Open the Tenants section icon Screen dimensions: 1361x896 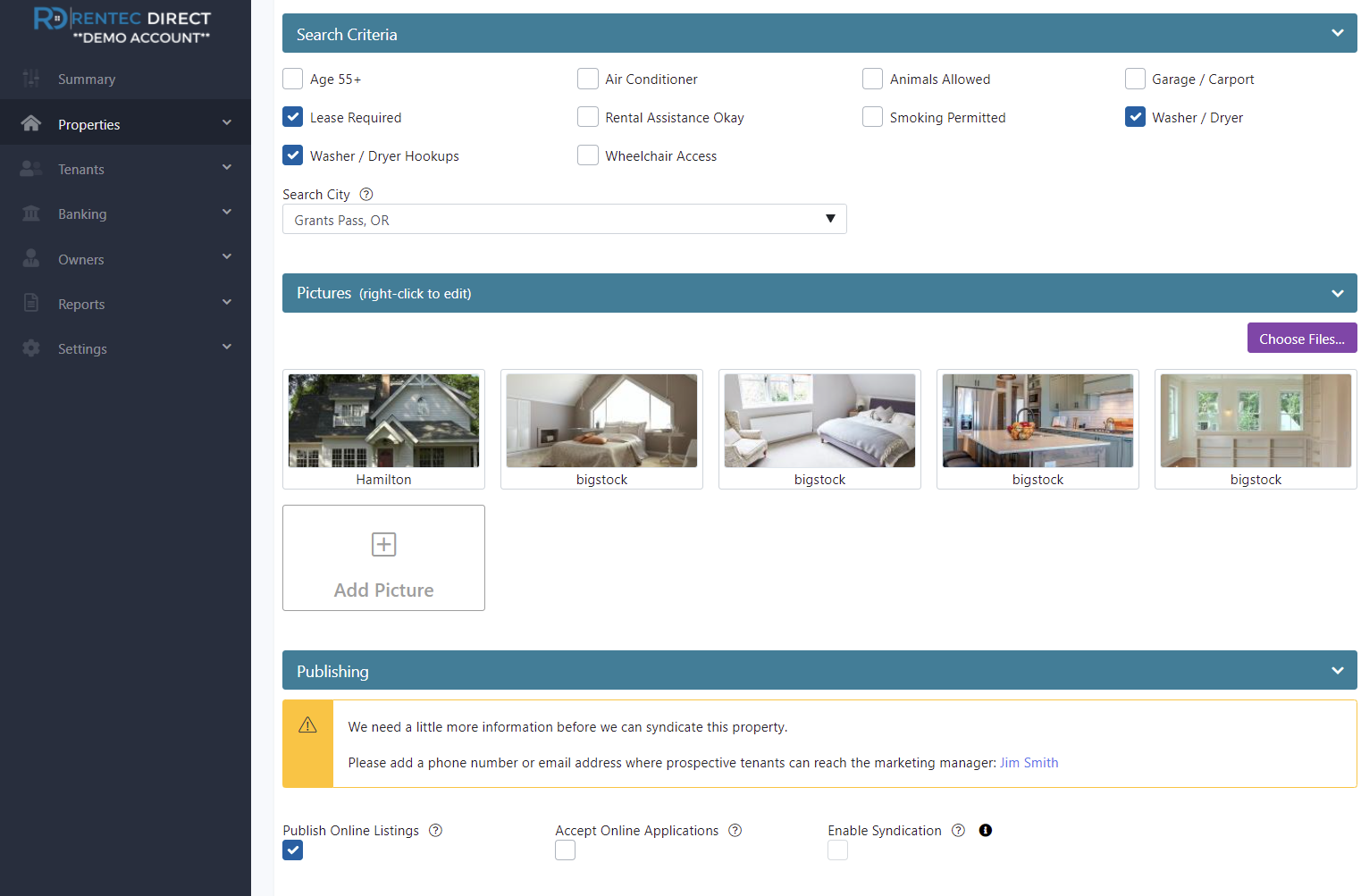pyautogui.click(x=31, y=169)
